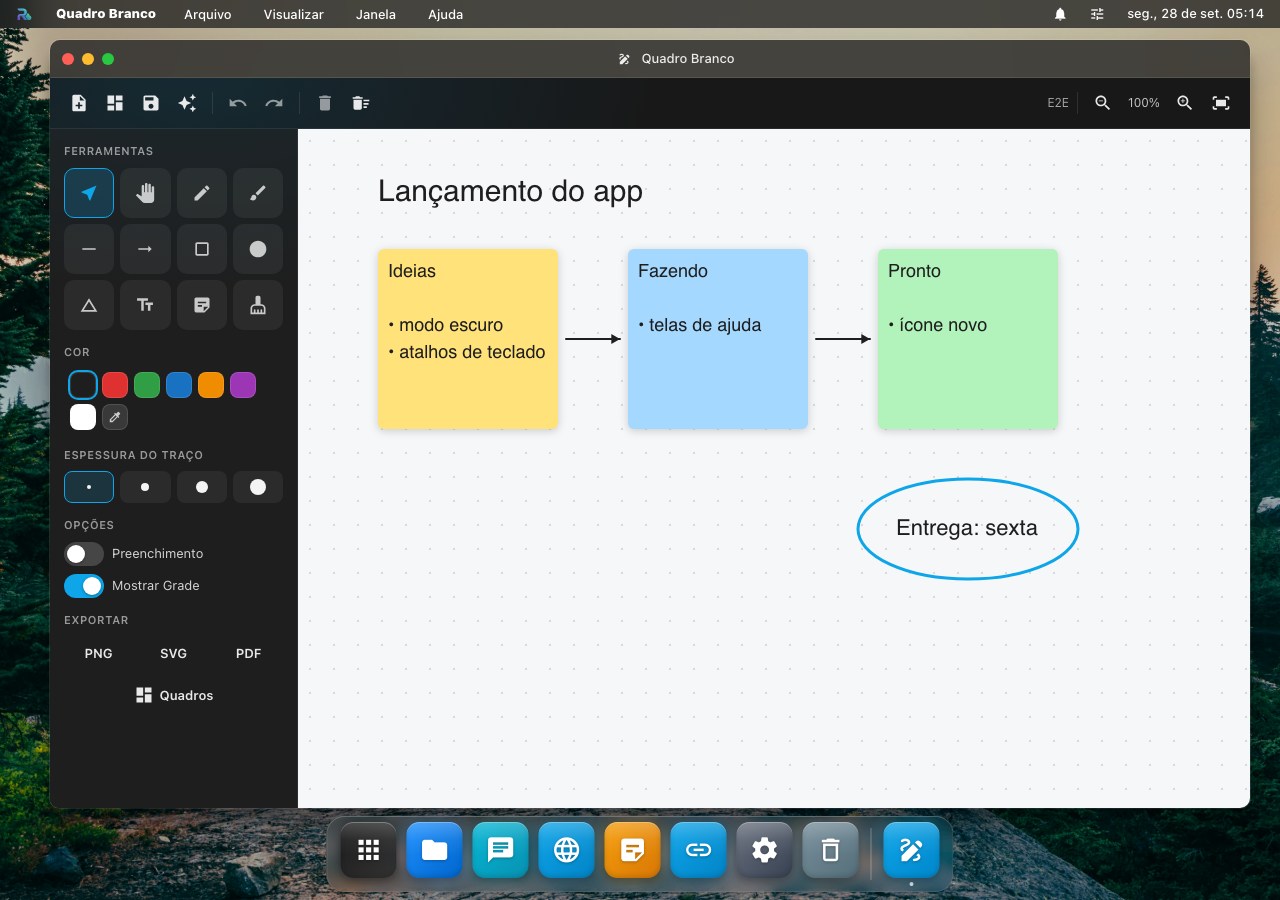Open notifications bell in menu bar

pos(1060,14)
